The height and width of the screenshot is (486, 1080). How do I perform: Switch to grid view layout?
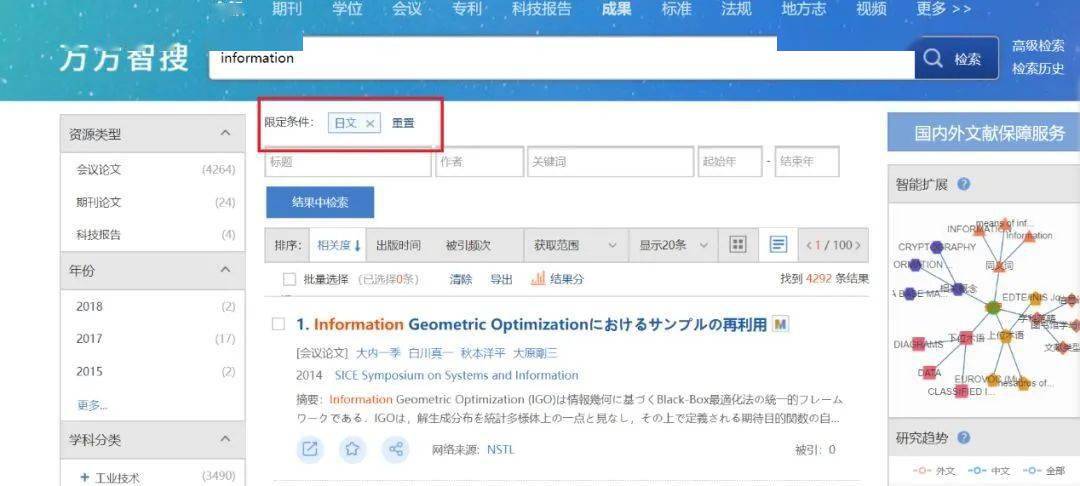coord(738,245)
